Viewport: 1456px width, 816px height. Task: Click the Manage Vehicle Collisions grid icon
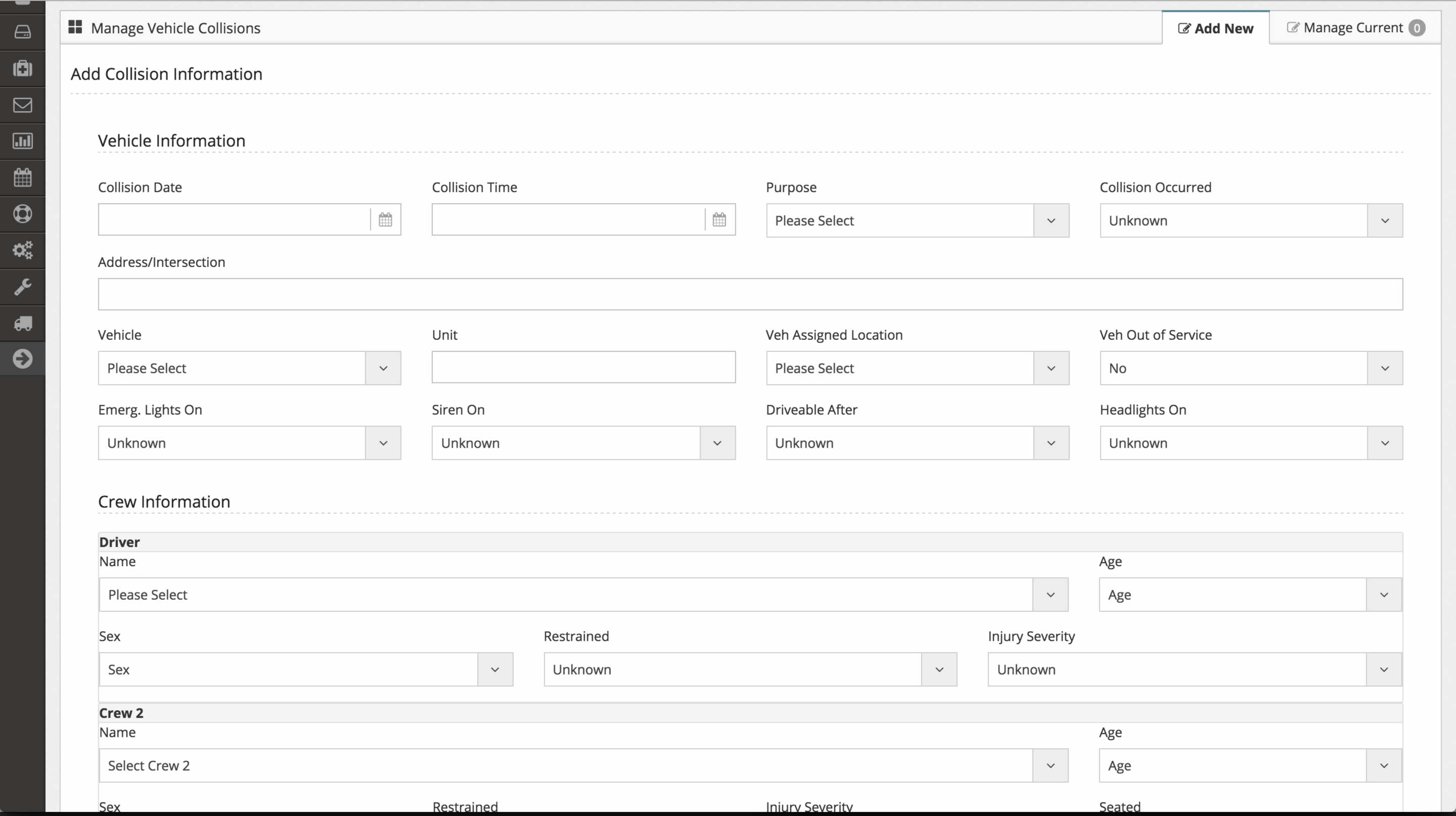pyautogui.click(x=75, y=27)
